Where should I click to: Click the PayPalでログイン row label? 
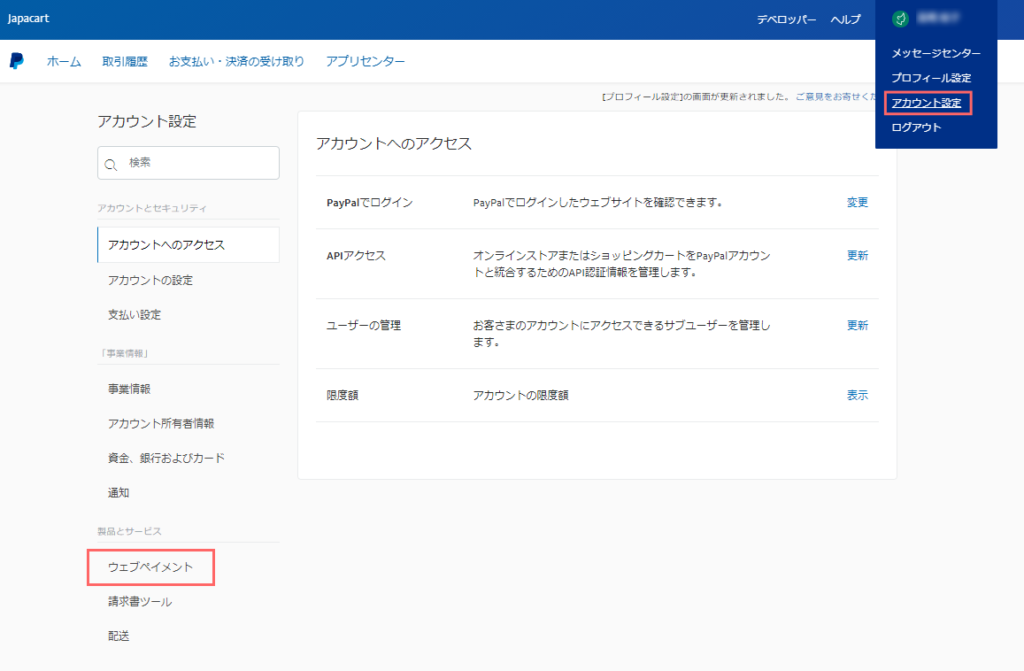[x=370, y=203]
